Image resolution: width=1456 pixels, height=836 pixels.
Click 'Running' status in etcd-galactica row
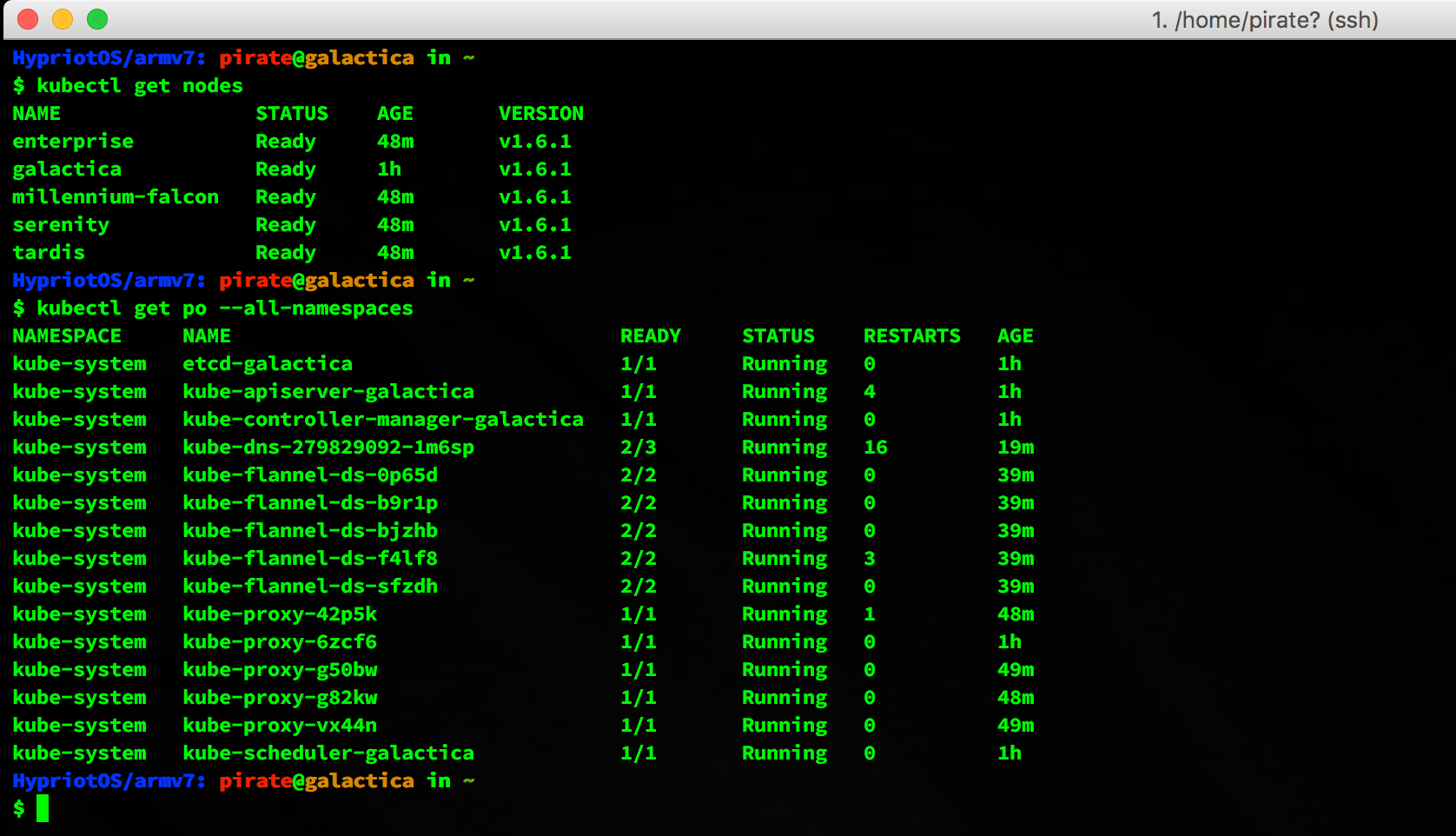(x=784, y=364)
